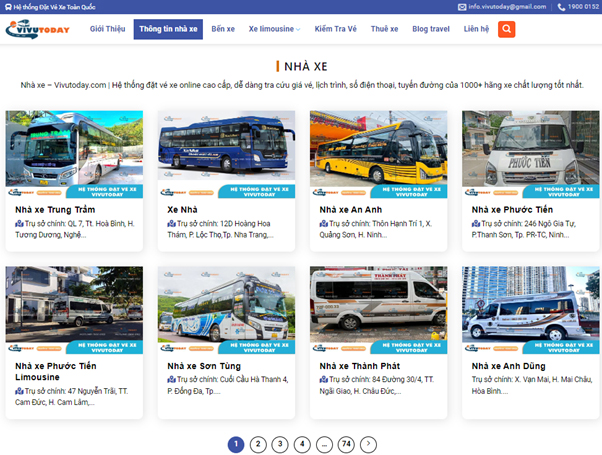
Task: Open the Nhà xe Trung Trầm title link
Action: click(x=55, y=210)
